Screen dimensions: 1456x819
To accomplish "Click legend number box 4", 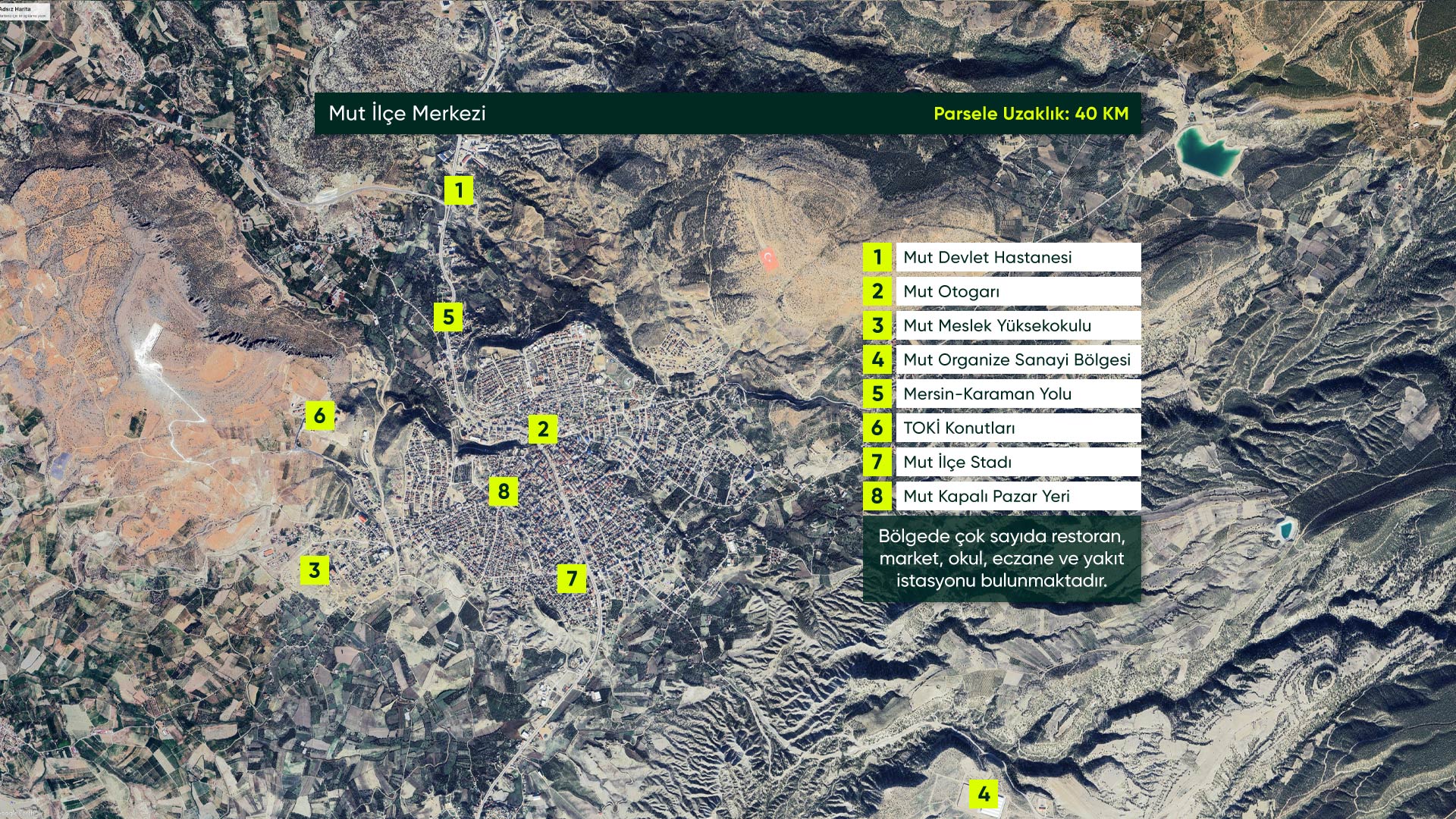I will click(877, 359).
